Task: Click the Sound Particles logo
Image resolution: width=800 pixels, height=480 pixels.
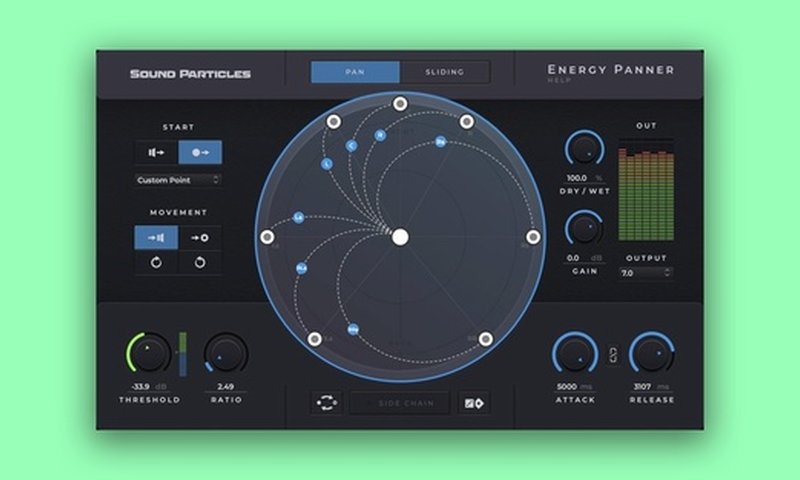Action: click(x=190, y=73)
